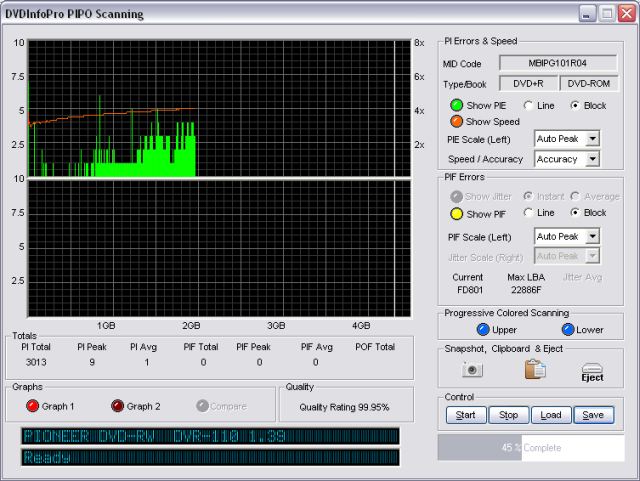Pick the blue Lower scanning color

point(568,330)
